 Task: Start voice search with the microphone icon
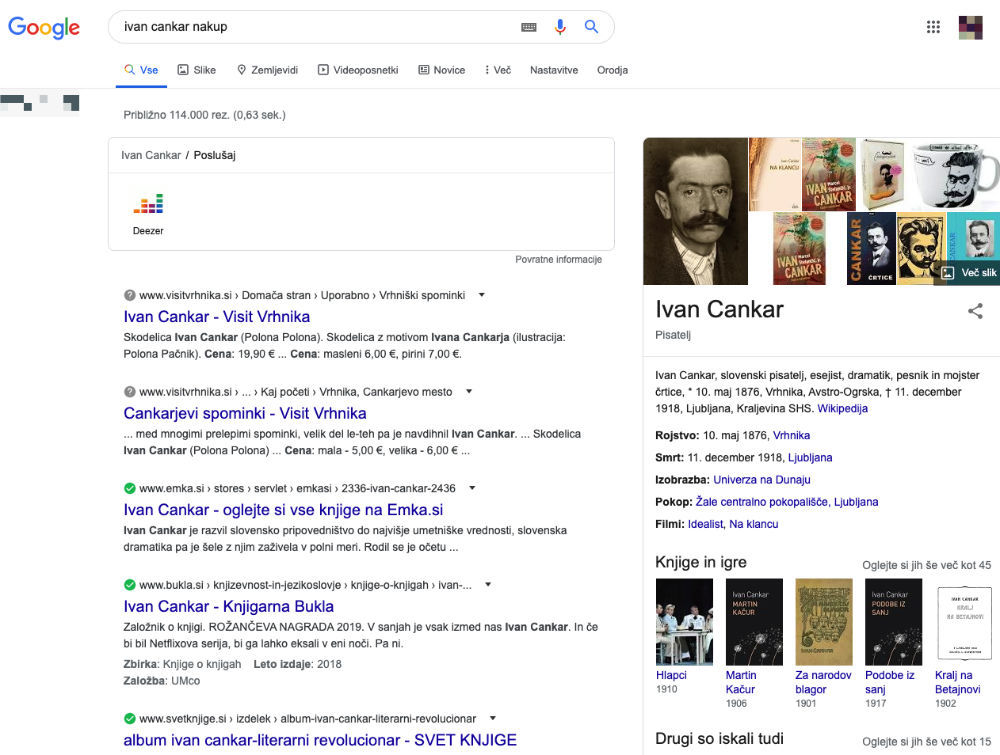[x=560, y=27]
